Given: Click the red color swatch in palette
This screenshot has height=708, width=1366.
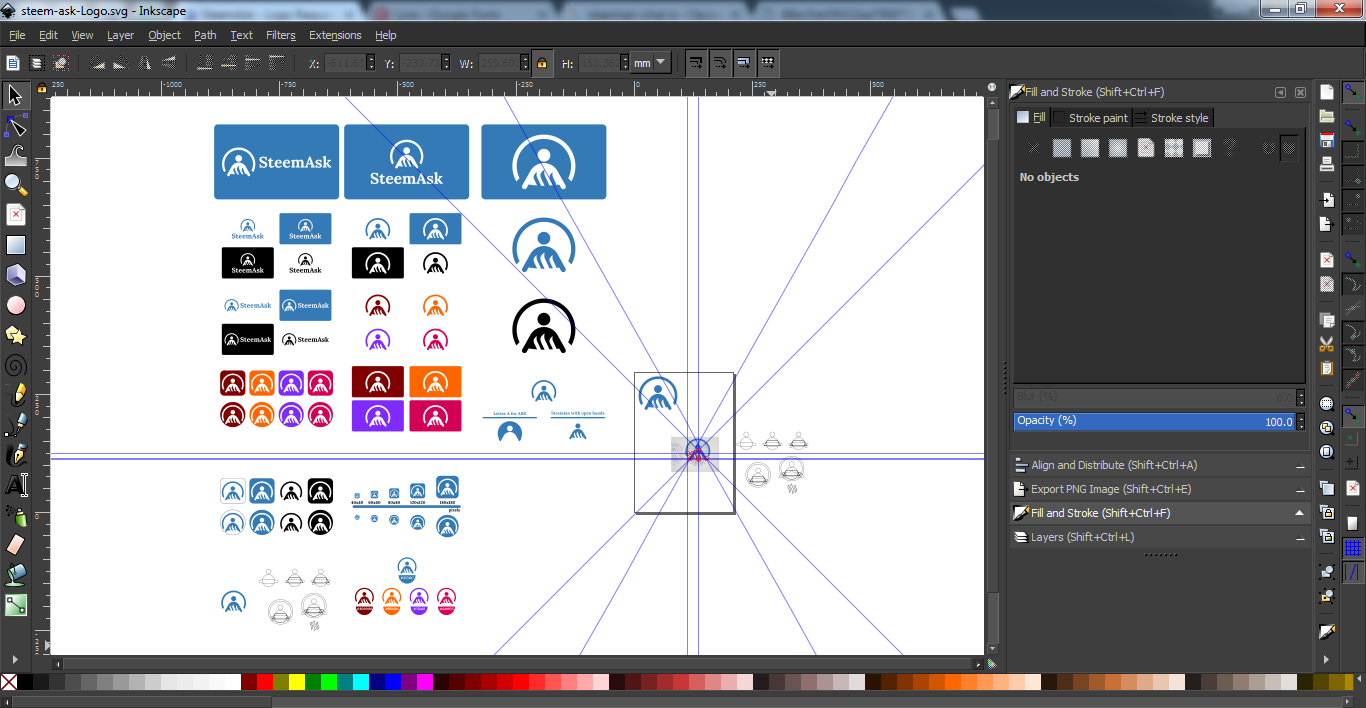Looking at the screenshot, I should pyautogui.click(x=265, y=682).
